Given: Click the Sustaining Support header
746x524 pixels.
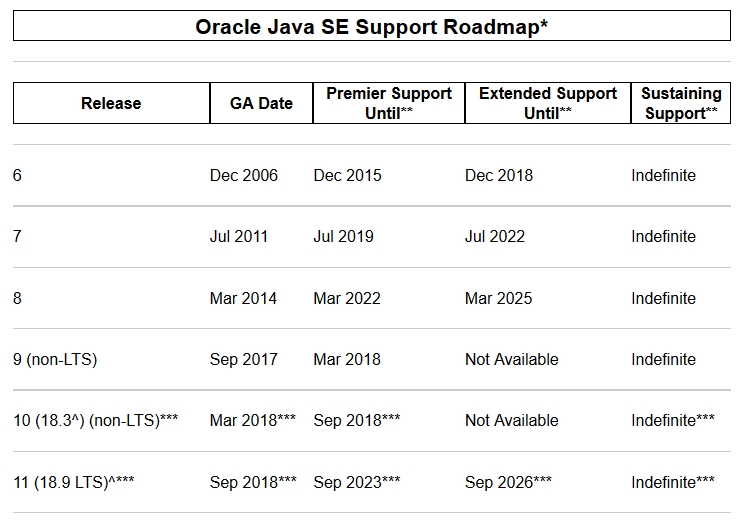Looking at the screenshot, I should (x=681, y=103).
